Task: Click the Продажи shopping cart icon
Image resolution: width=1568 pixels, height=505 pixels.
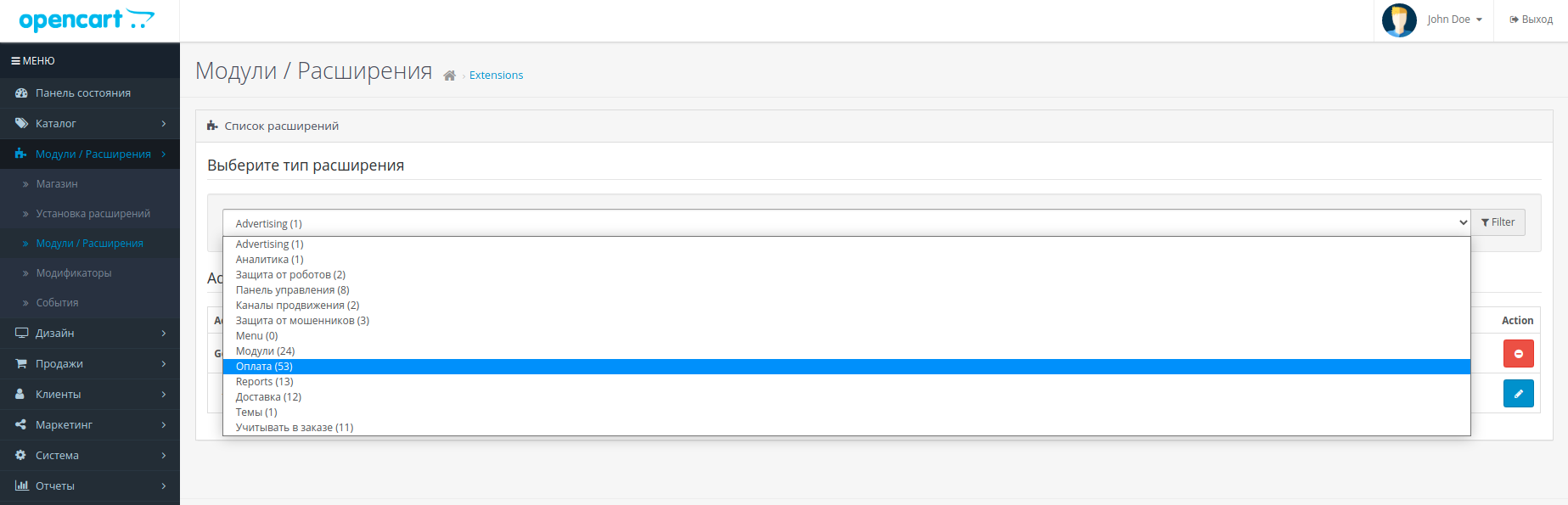Action: tap(21, 364)
